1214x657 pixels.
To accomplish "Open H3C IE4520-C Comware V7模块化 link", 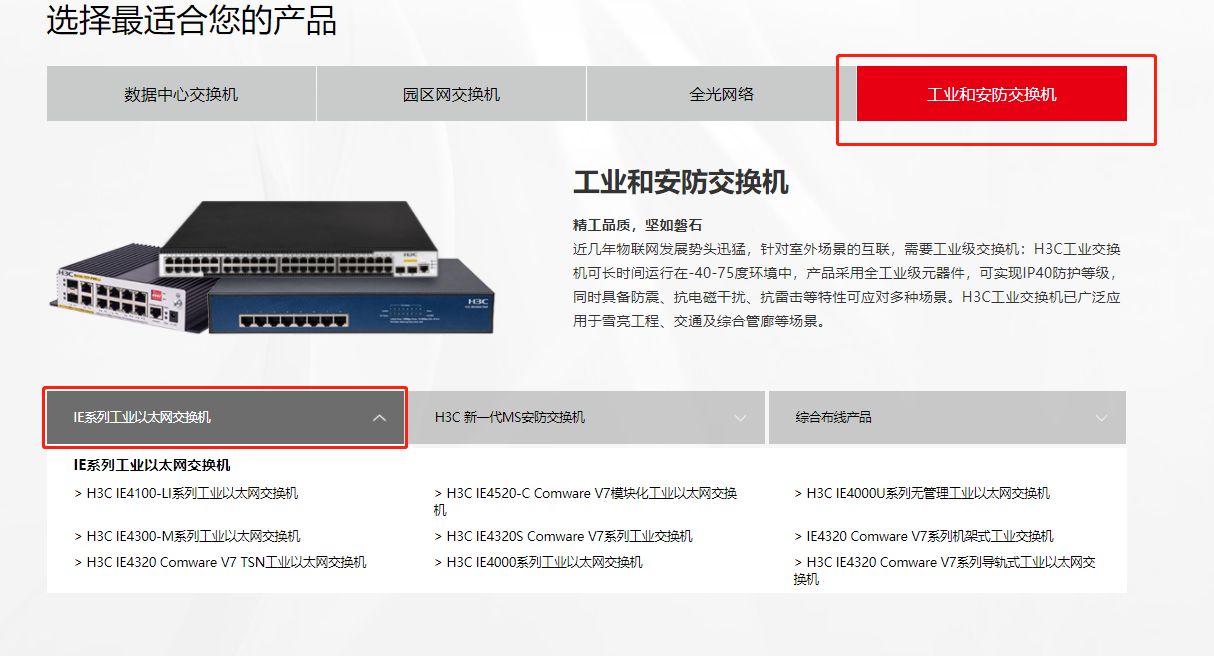I will coord(586,501).
